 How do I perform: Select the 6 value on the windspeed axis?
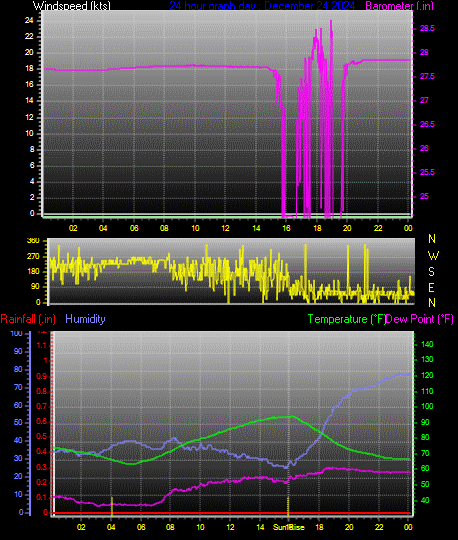(x=32, y=165)
